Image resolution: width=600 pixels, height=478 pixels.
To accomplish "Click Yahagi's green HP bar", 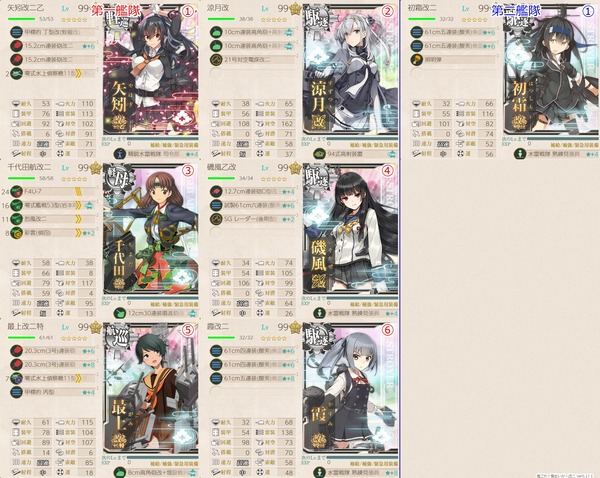I will (x=21, y=19).
